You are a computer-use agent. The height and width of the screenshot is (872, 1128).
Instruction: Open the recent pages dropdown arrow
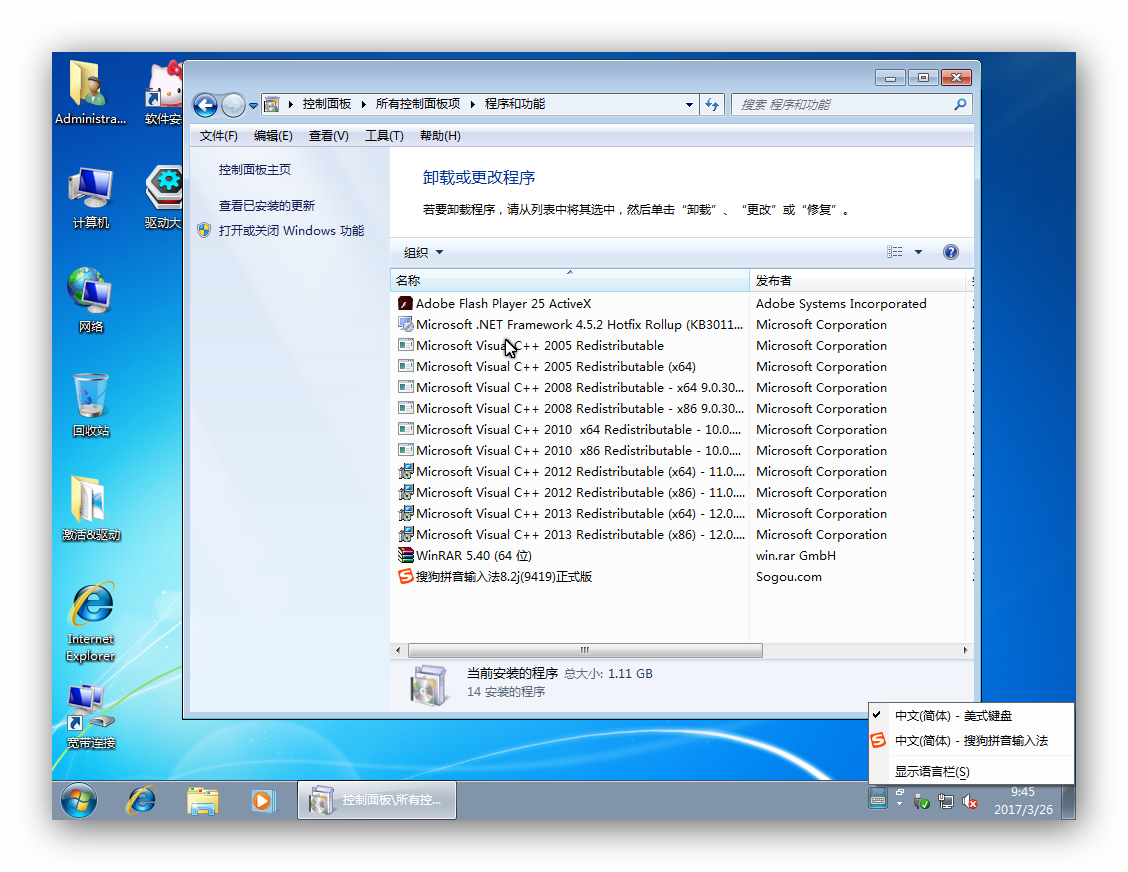[x=253, y=106]
